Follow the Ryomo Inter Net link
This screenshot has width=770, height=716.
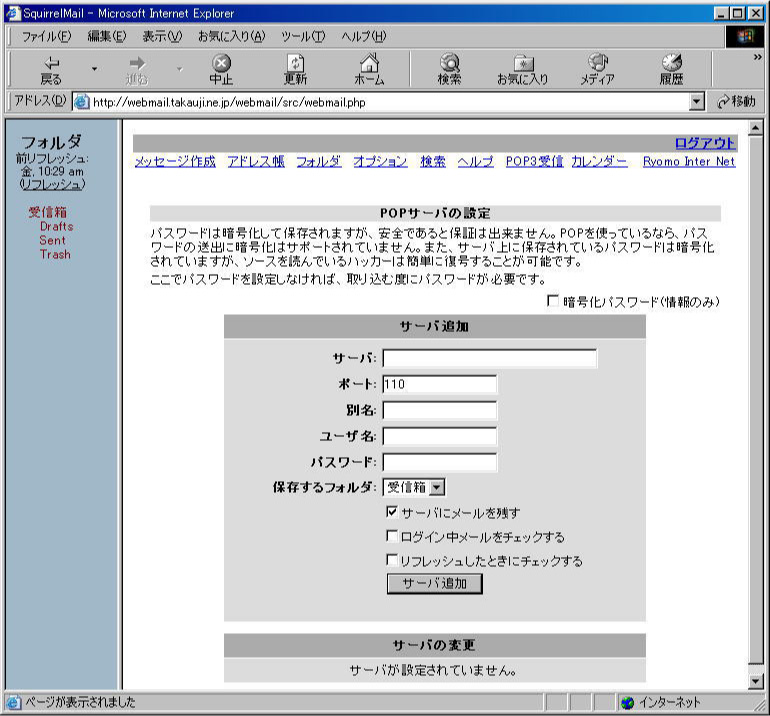click(x=689, y=162)
